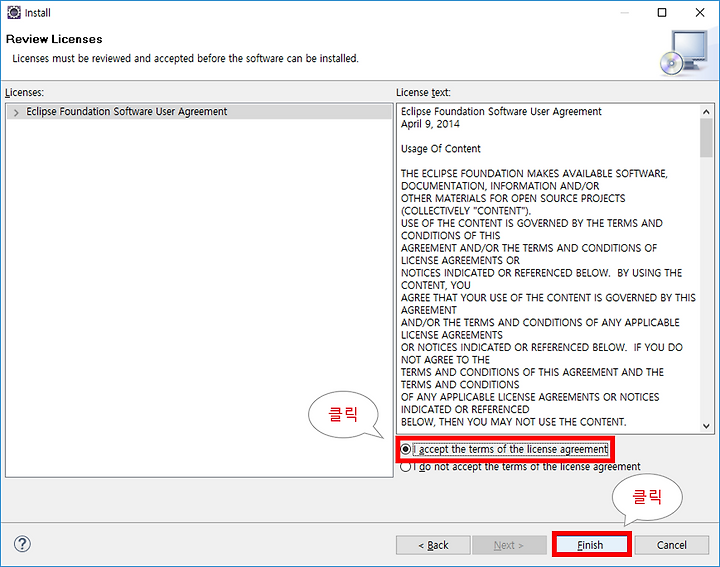Select 'I accept the terms' radio button
Screen dimensions: 720x567
click(x=405, y=449)
